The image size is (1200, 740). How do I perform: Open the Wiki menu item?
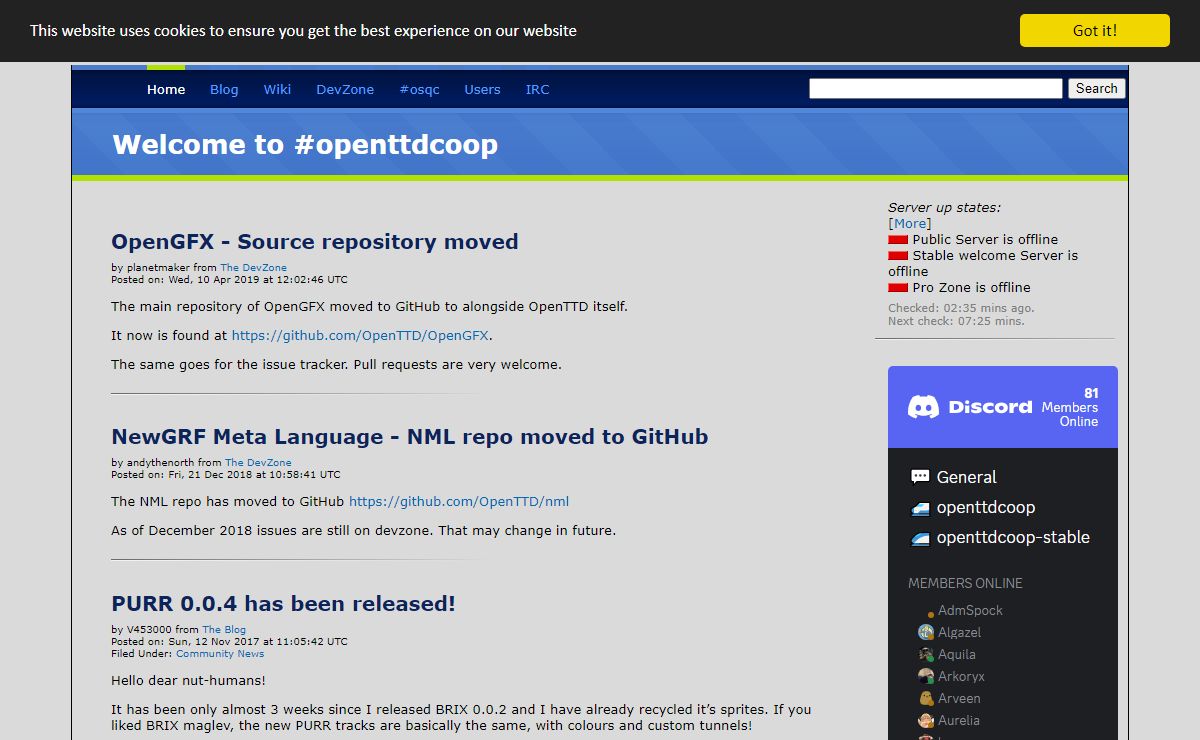(x=277, y=89)
